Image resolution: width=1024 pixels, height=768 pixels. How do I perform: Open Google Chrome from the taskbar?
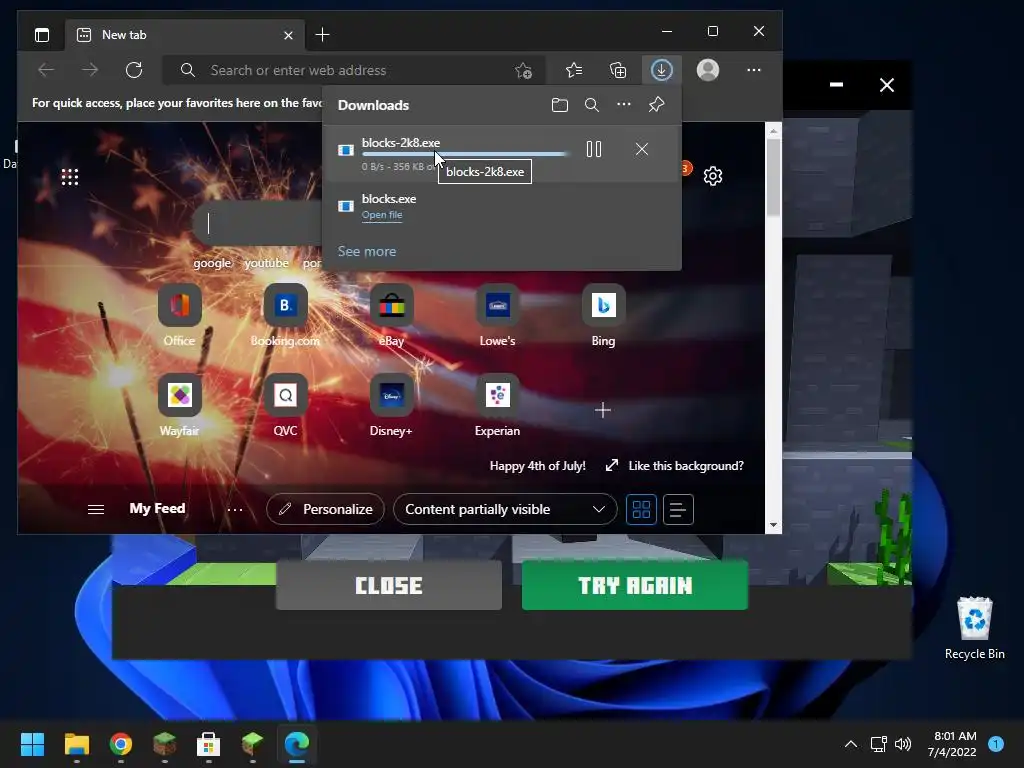tap(121, 744)
